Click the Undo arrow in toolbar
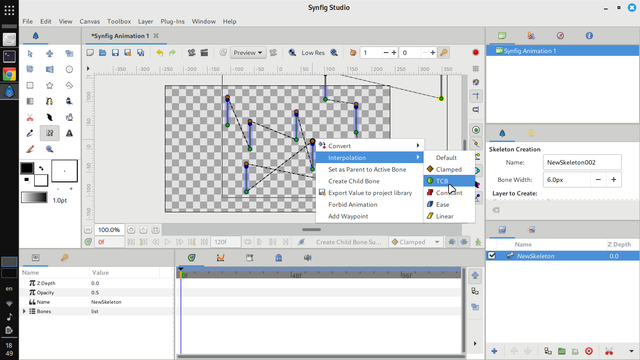This screenshot has height=360, width=640. coord(160,53)
